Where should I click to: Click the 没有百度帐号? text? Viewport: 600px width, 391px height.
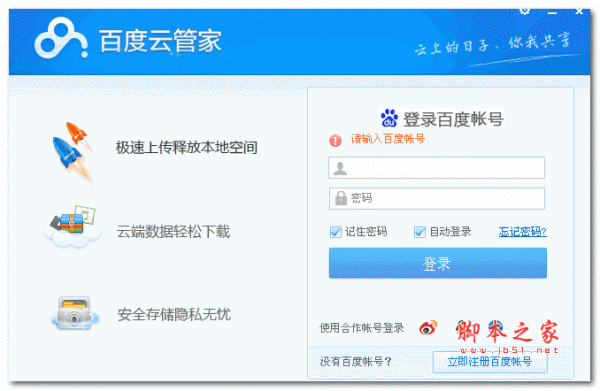point(355,361)
